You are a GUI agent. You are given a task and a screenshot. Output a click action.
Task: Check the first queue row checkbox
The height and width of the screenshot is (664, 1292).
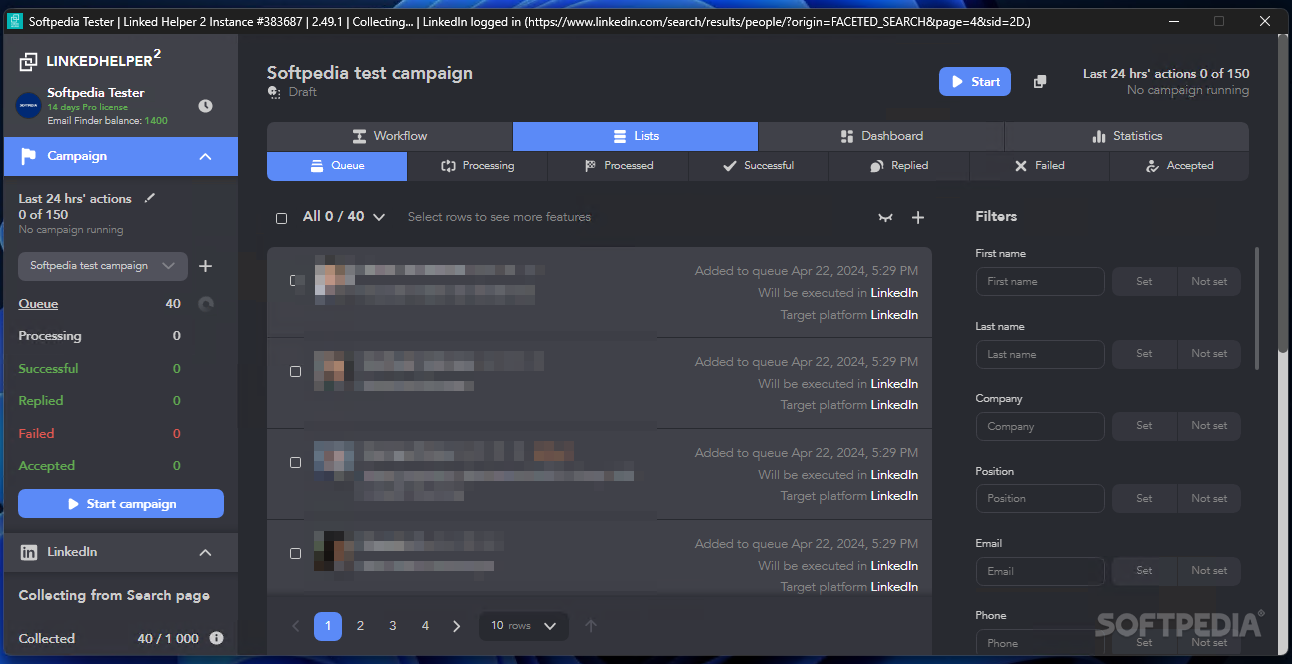tap(295, 280)
